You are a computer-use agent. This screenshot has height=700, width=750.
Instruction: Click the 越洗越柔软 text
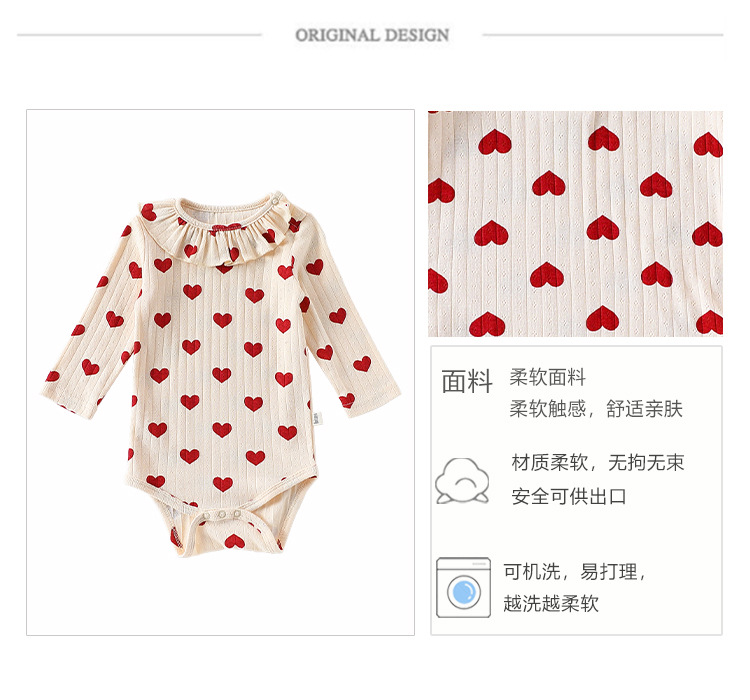click(x=551, y=603)
